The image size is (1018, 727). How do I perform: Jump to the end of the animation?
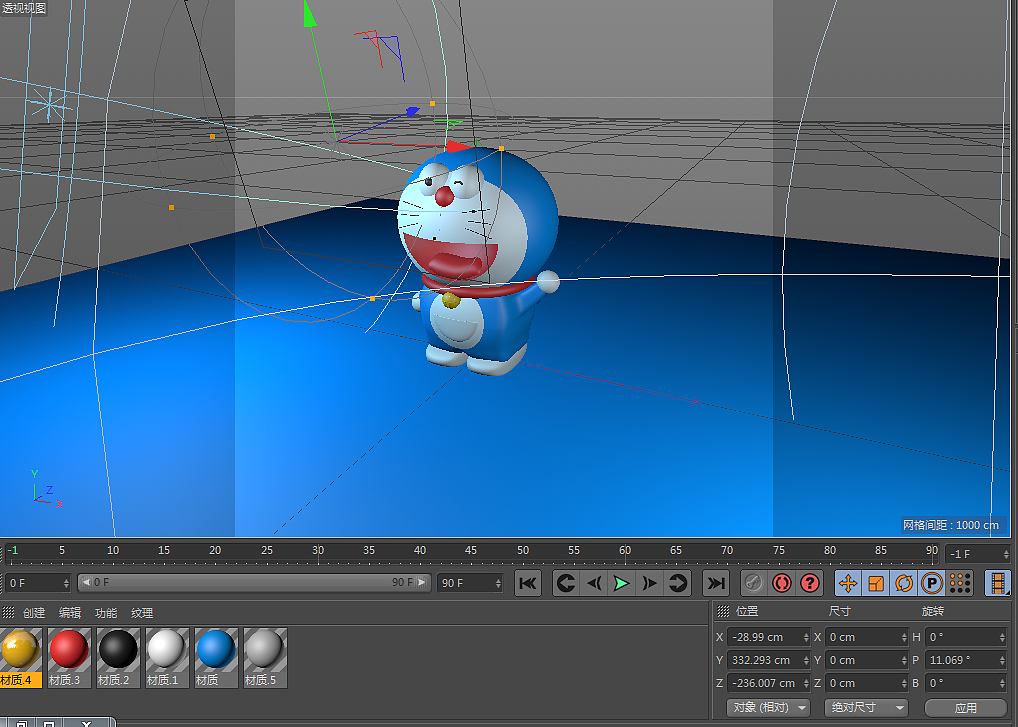pos(715,583)
